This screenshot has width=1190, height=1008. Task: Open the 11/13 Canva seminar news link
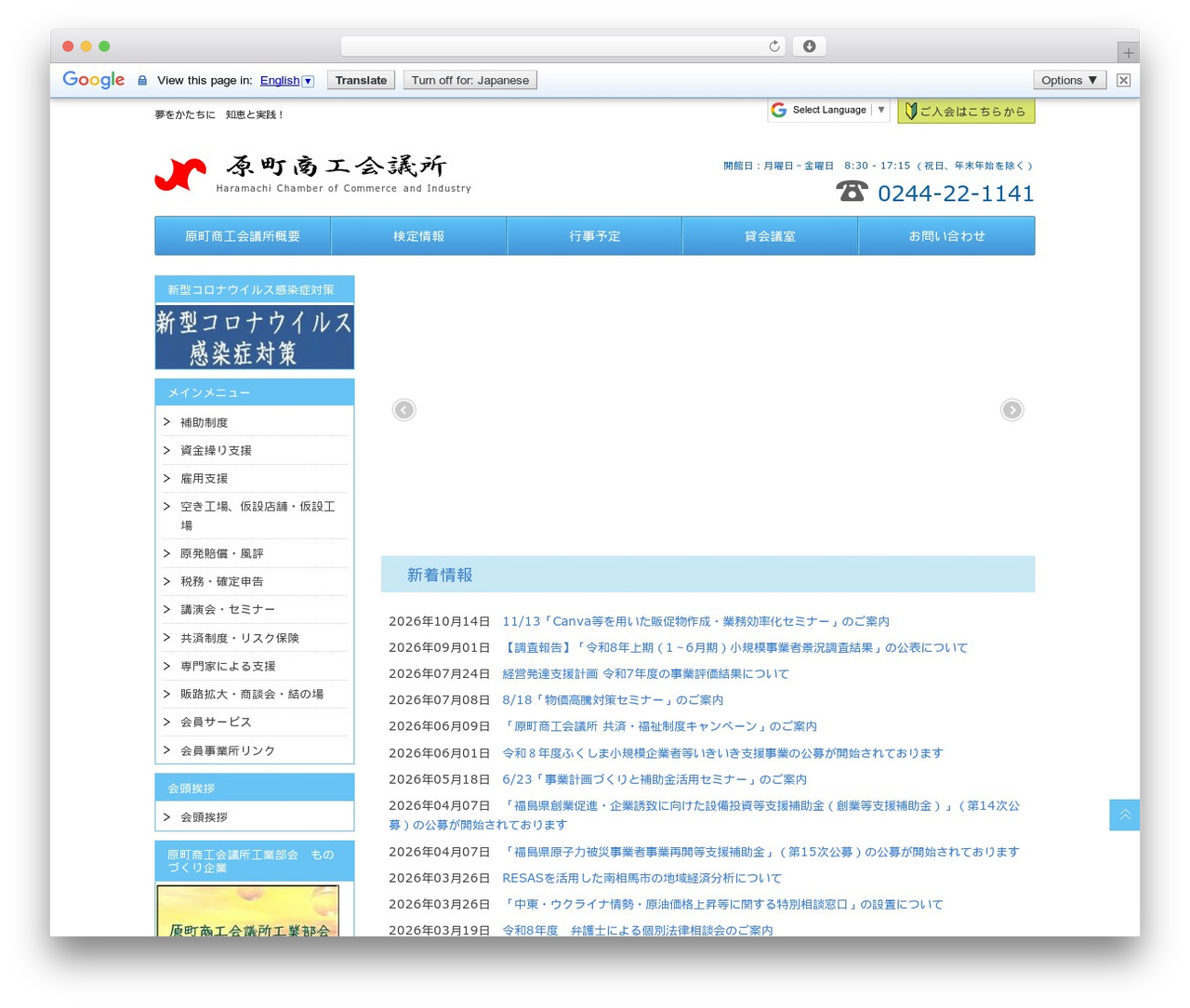click(x=695, y=621)
